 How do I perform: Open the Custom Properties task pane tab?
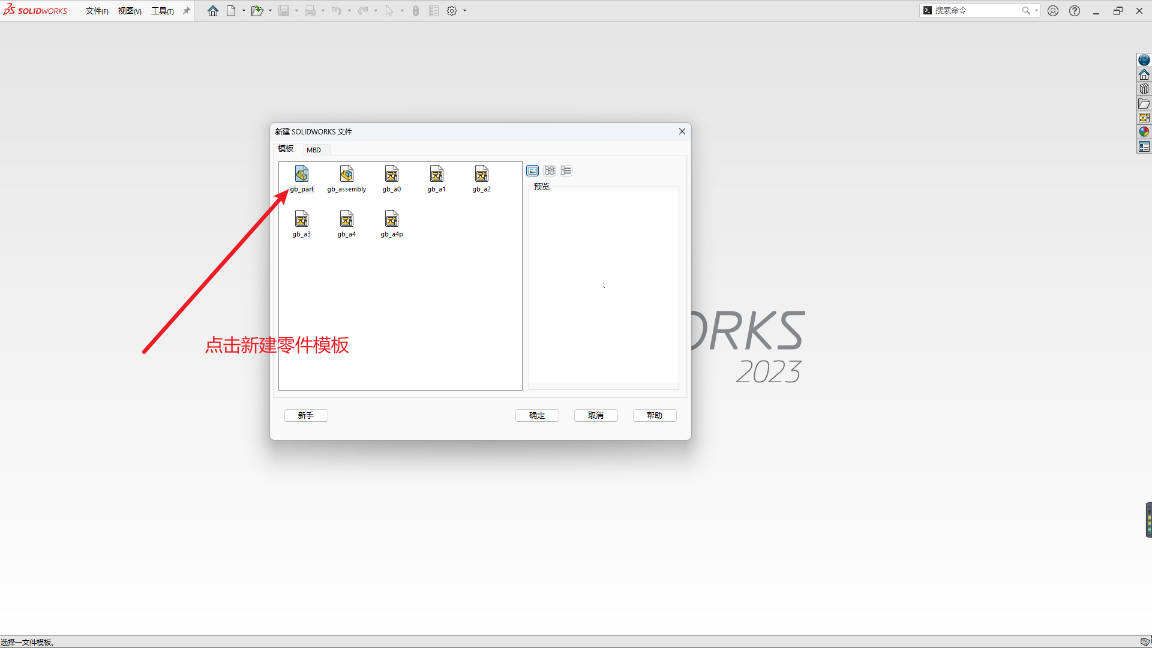1144,146
